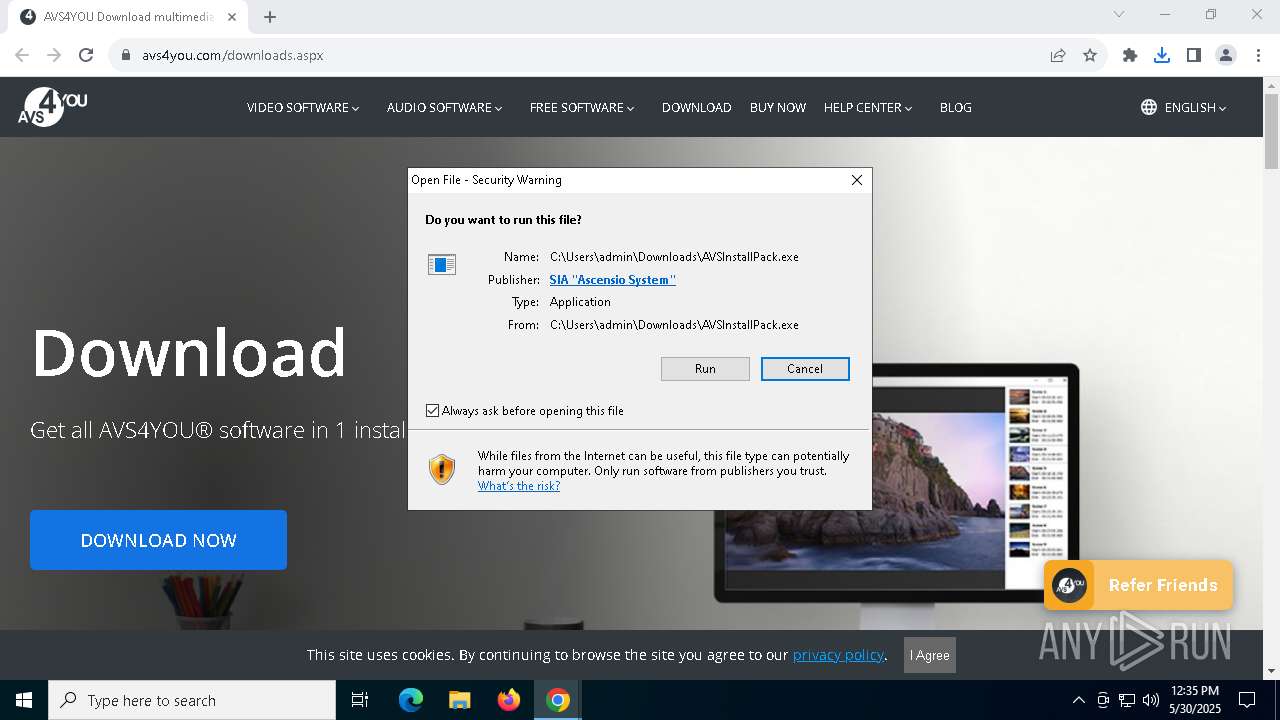Go back in Chrome
This screenshot has width=1280, height=720.
22,55
